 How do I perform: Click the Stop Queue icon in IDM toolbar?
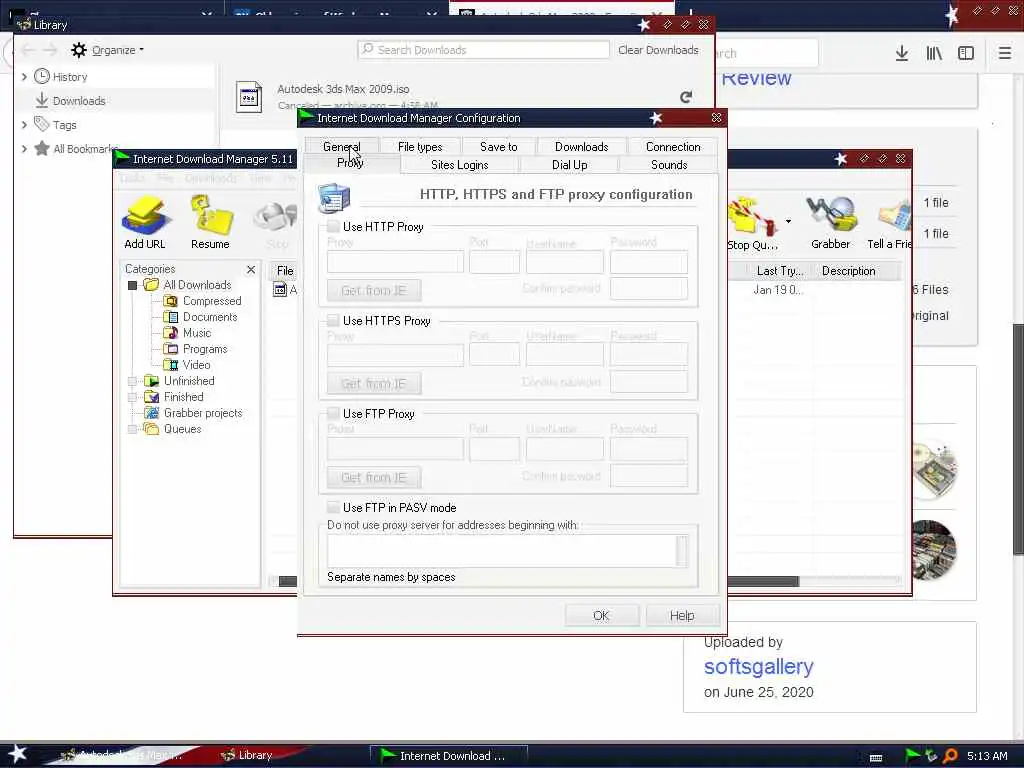click(752, 217)
